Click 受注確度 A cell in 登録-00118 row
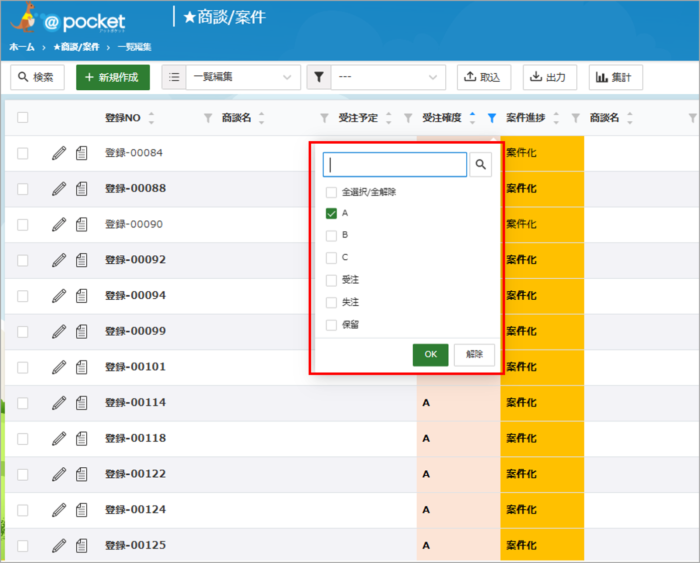The image size is (700, 563). 458,439
